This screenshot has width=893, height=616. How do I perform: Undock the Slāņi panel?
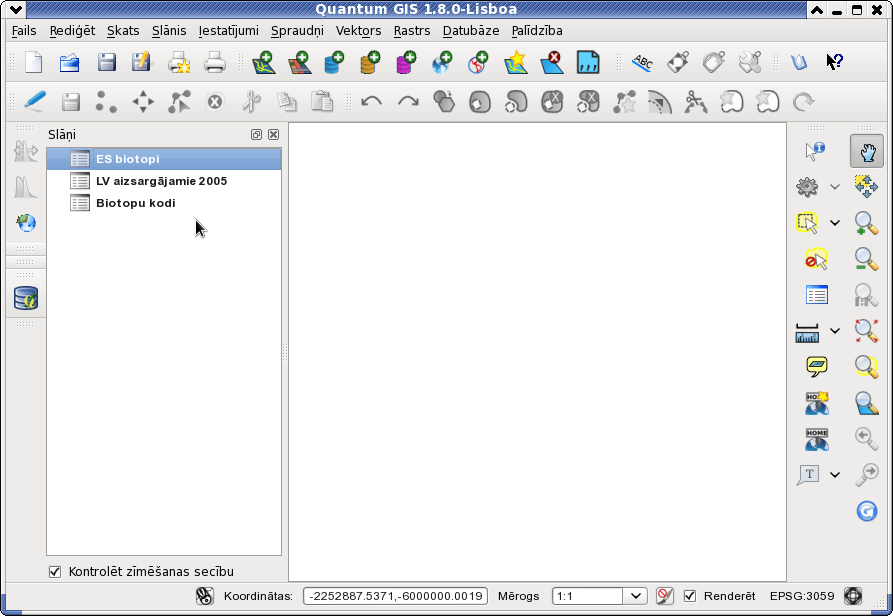256,134
